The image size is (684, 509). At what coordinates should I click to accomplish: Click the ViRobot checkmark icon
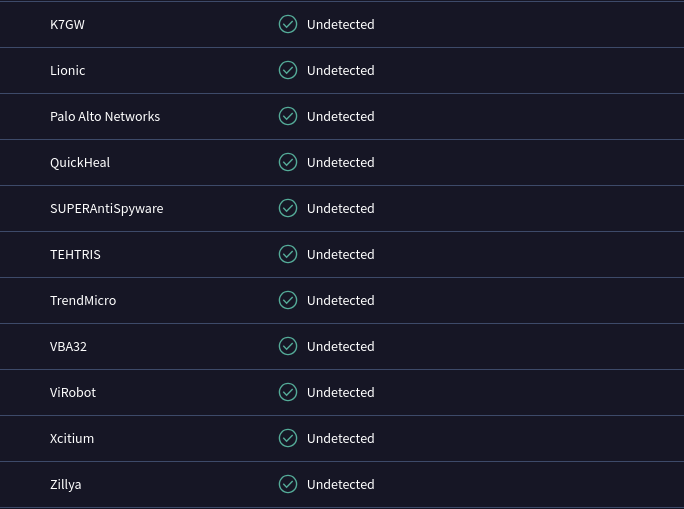[x=288, y=392]
